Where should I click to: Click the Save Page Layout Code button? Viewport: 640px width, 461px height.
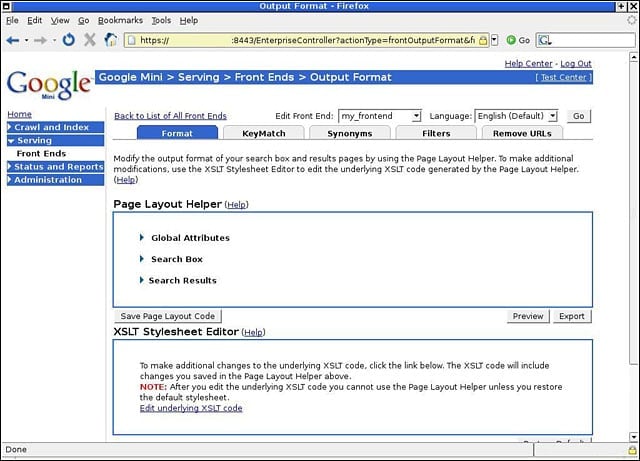point(167,316)
